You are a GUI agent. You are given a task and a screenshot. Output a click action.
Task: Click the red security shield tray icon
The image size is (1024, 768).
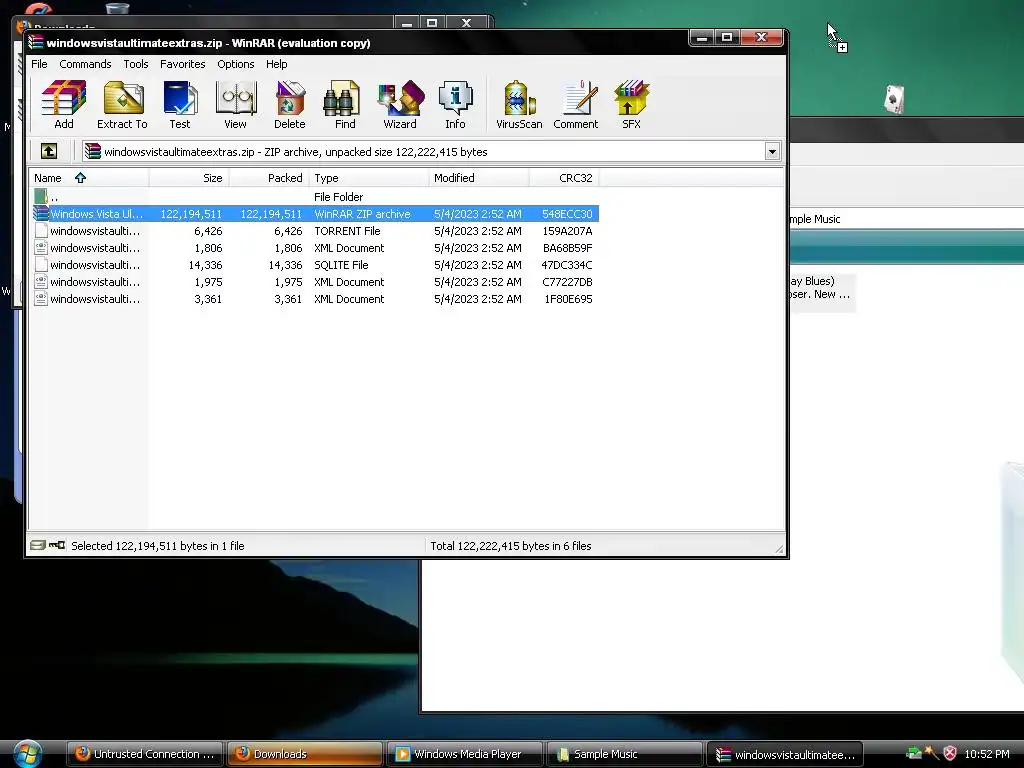point(950,754)
